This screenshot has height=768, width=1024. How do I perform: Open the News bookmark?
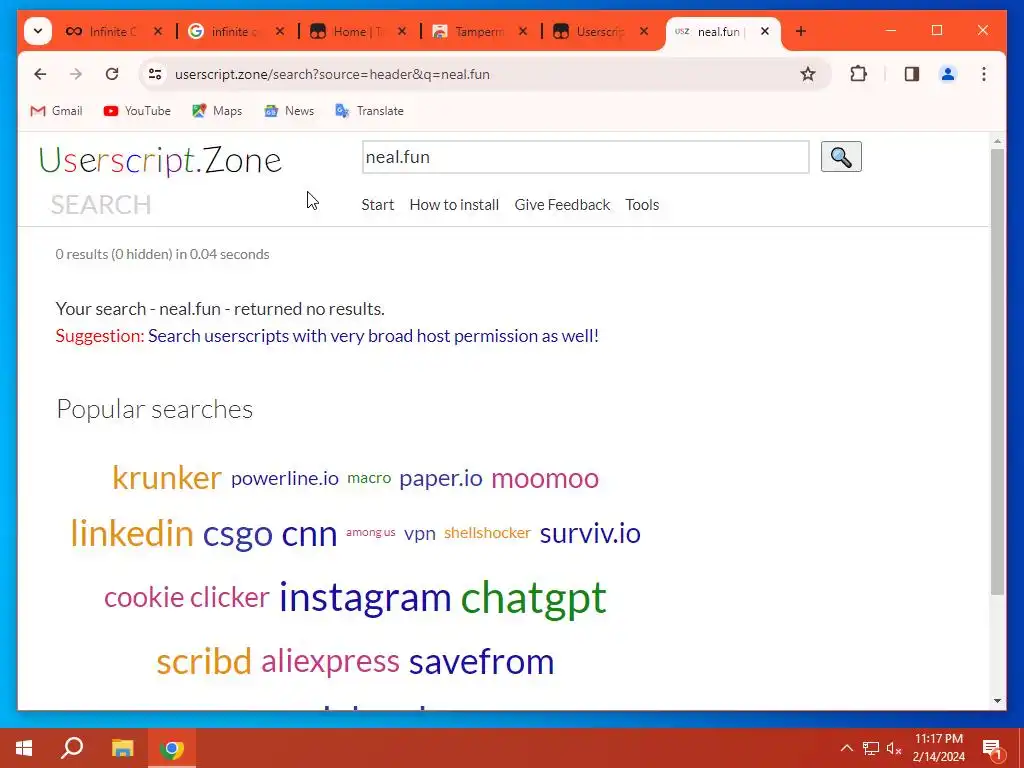pos(289,110)
